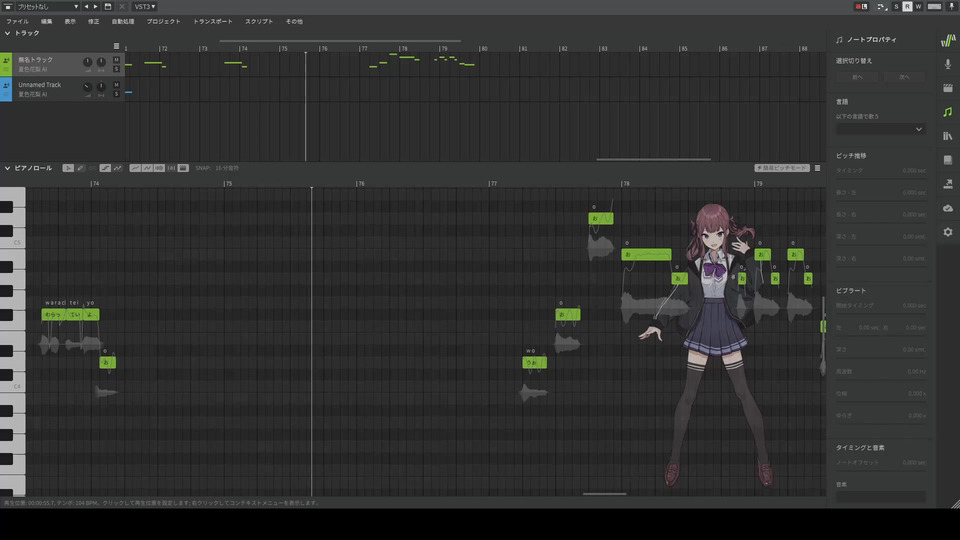Click the phoneme input field at panel bottom
This screenshot has height=540, width=960.
click(880, 497)
